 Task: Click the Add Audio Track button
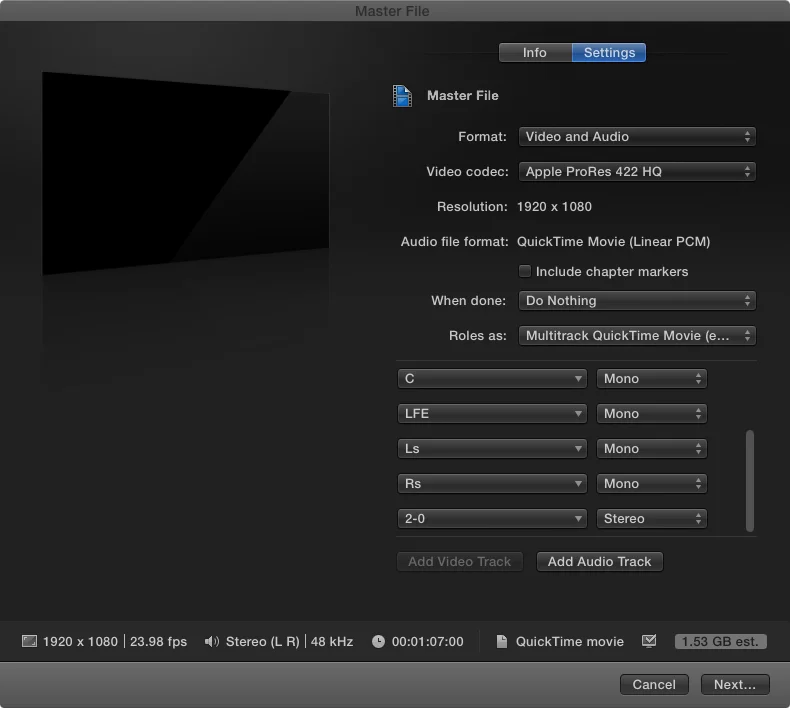pos(600,561)
